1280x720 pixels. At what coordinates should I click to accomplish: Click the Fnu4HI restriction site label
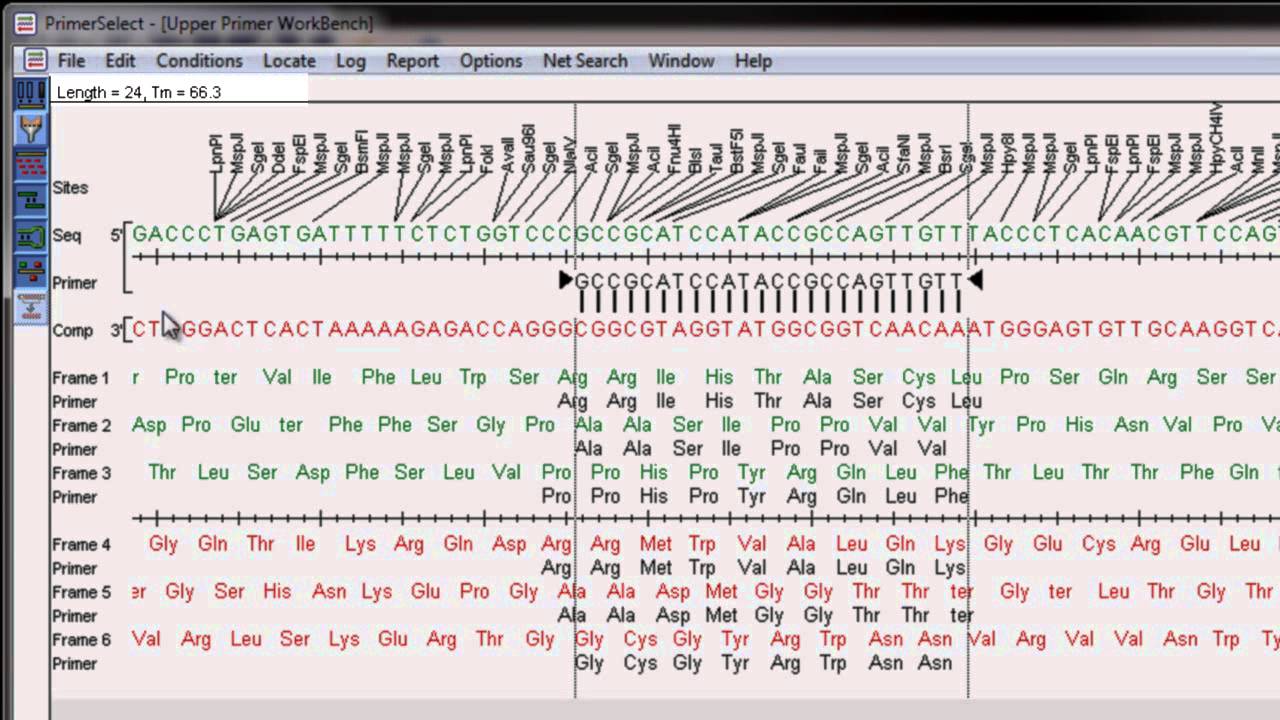click(x=674, y=149)
